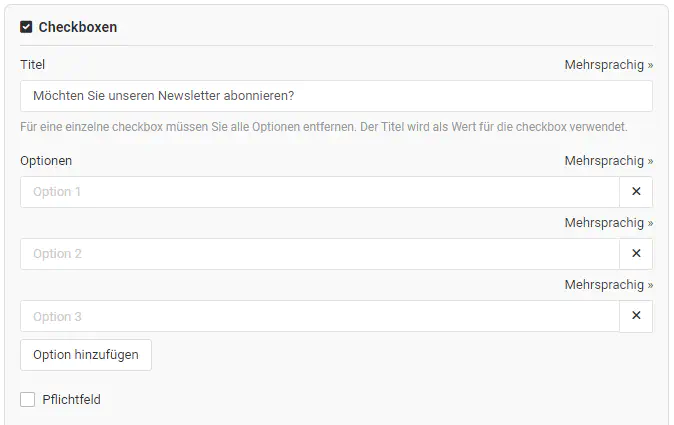
Task: Remove Option 1 with its X button
Action: coord(636,192)
